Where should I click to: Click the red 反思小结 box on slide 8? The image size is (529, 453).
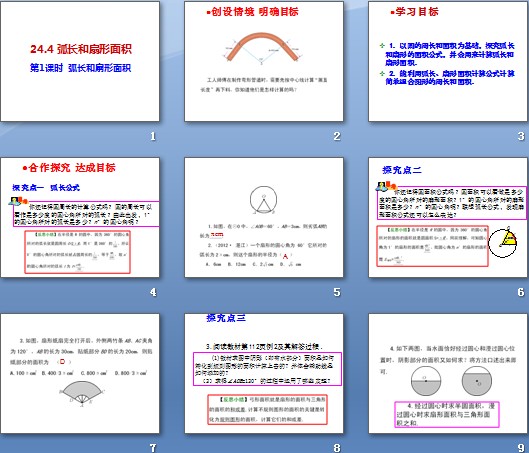pyautogui.click(x=267, y=409)
